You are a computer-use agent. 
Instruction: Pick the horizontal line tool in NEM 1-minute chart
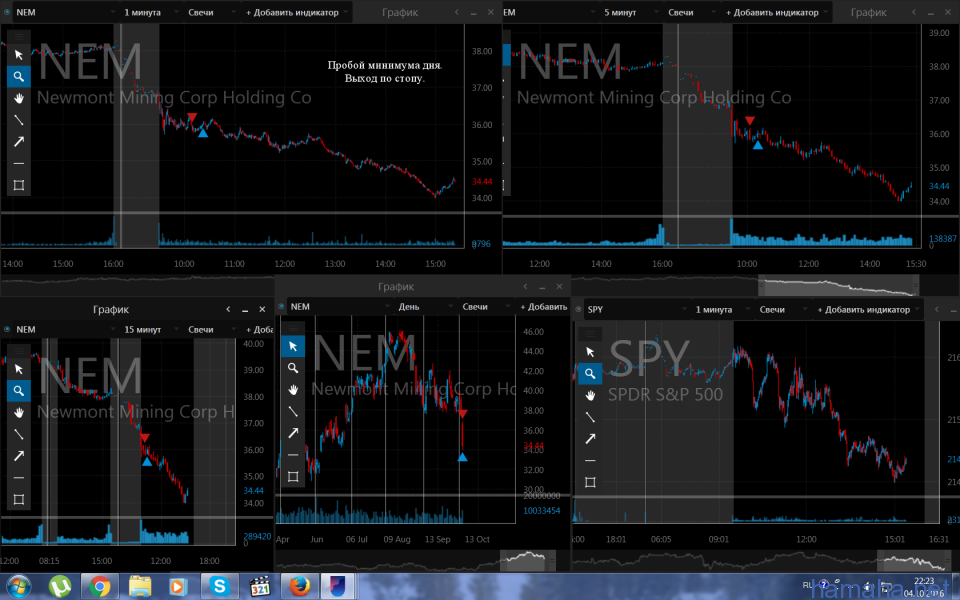click(19, 163)
